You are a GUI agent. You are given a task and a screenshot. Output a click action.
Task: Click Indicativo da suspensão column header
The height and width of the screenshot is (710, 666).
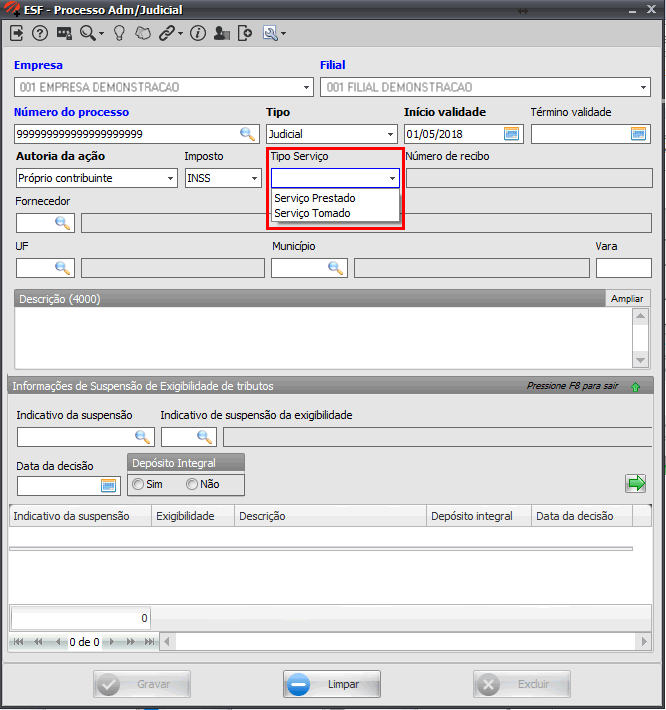[80, 516]
